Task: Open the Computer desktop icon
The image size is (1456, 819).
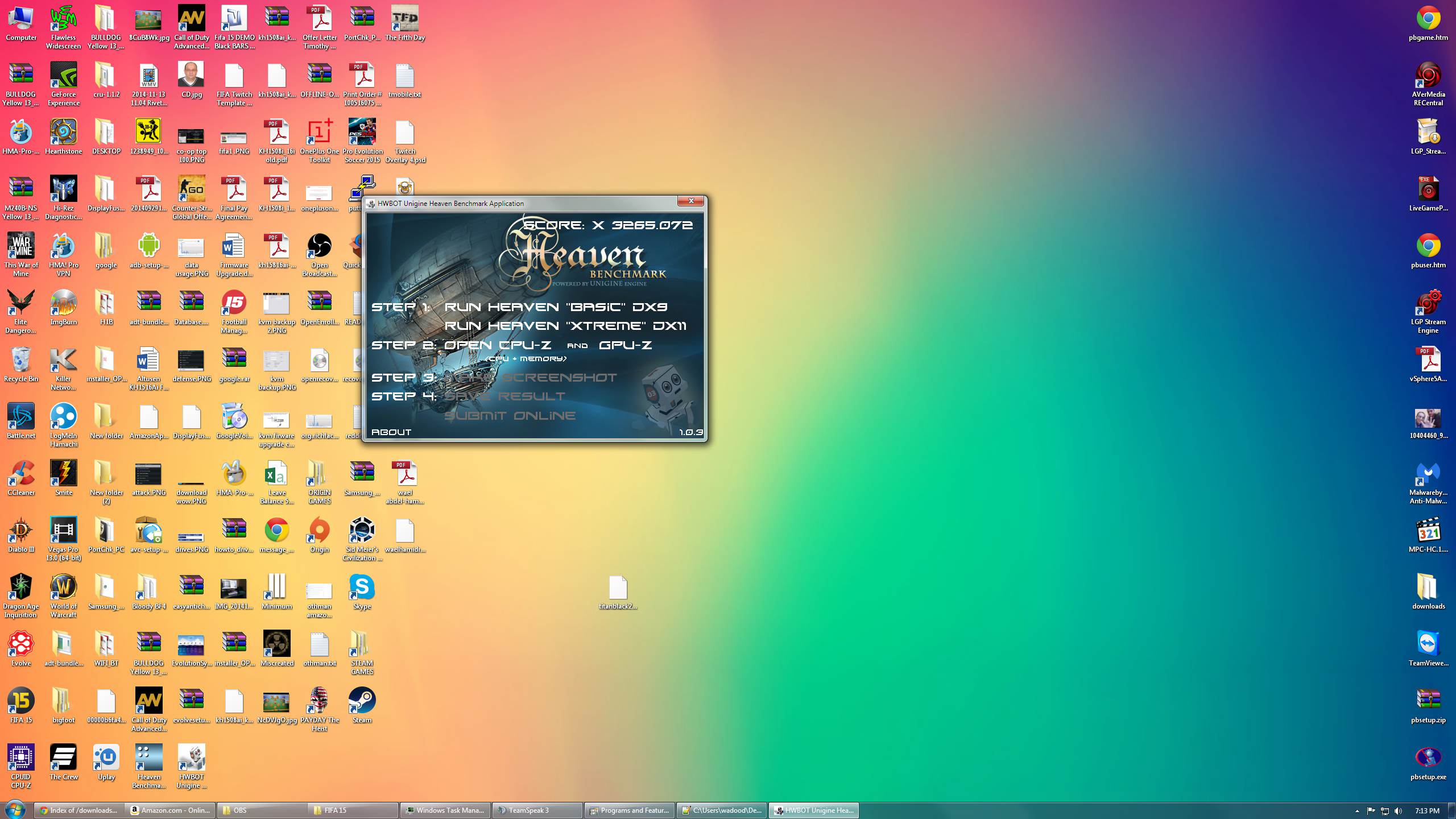Action: pos(21,24)
